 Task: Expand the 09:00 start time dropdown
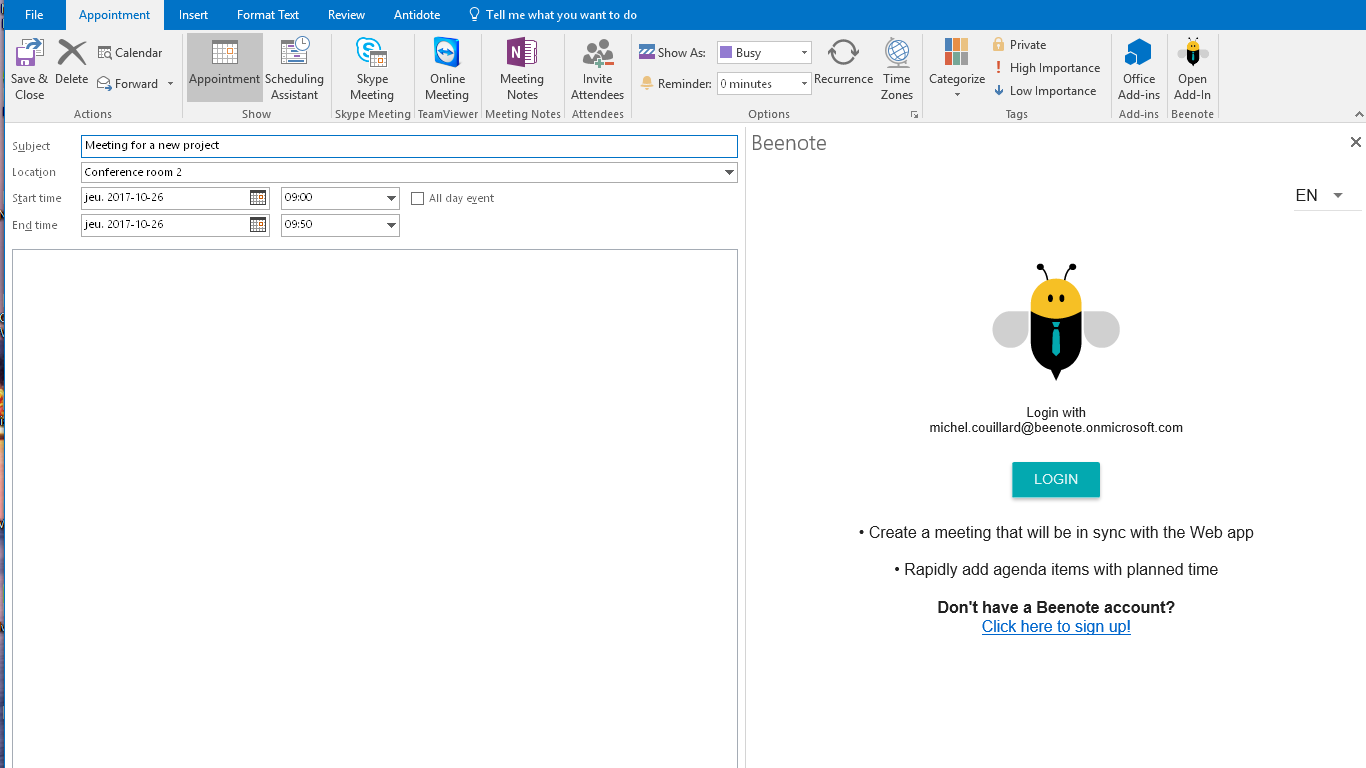(391, 198)
